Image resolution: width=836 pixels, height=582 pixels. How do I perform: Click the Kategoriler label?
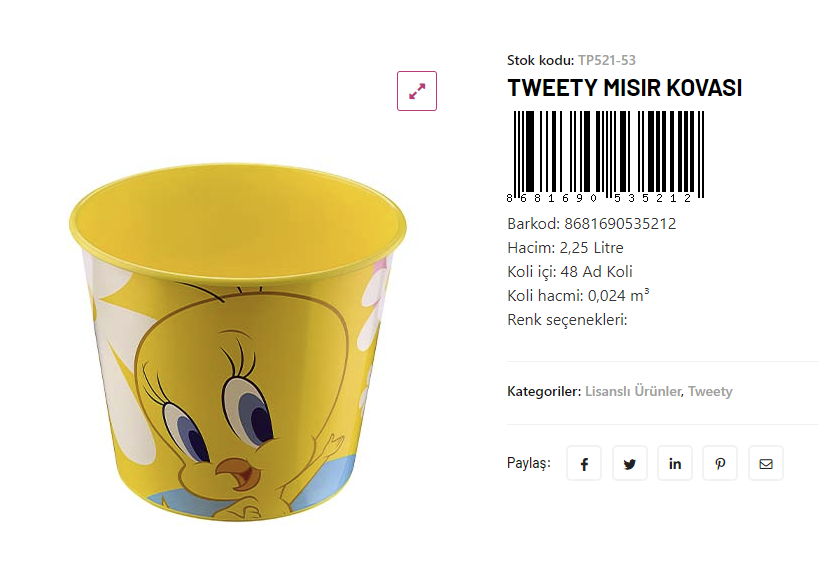(x=544, y=391)
